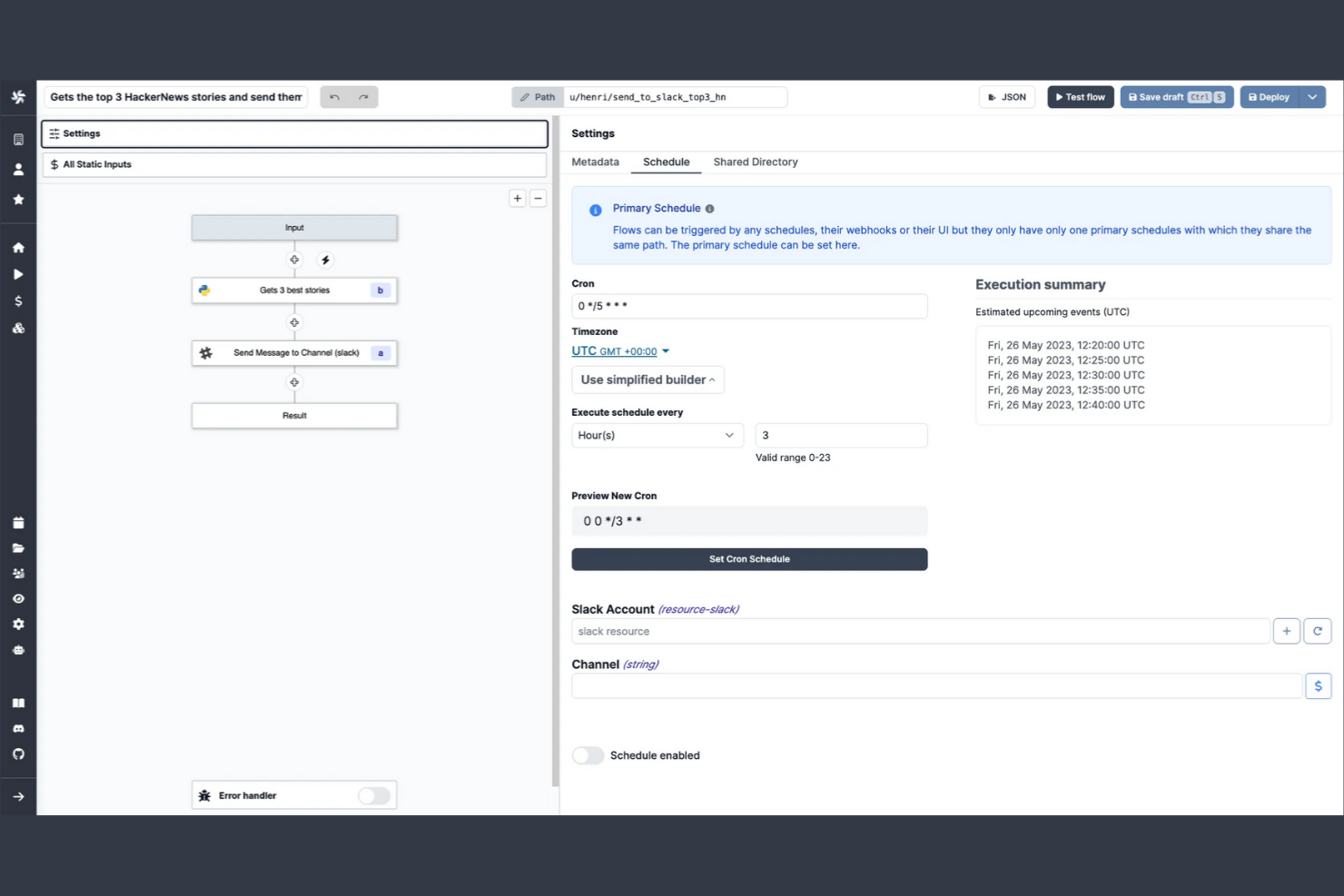Enable the Schedule enabled toggle
The width and height of the screenshot is (1344, 896).
point(588,755)
